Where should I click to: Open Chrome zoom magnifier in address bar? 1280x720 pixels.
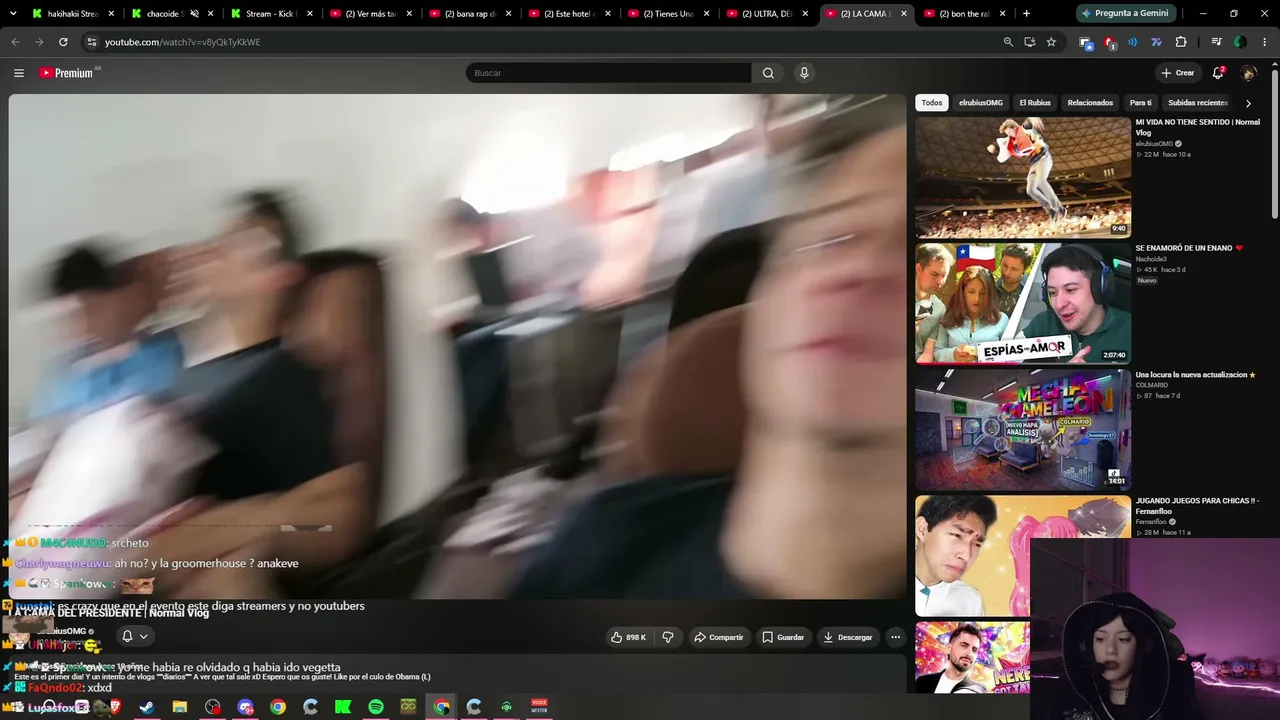[1008, 42]
